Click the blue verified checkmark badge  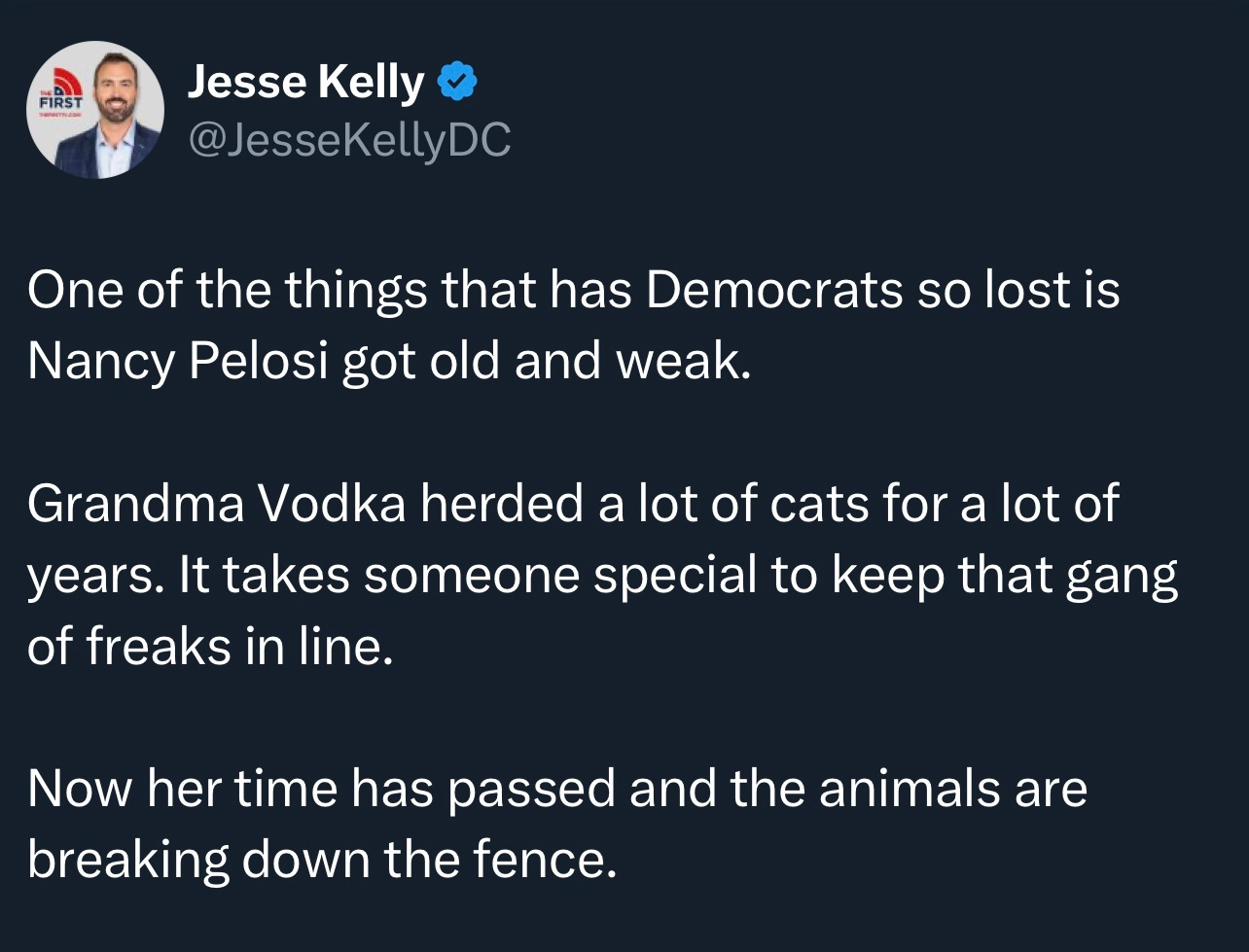[x=457, y=83]
